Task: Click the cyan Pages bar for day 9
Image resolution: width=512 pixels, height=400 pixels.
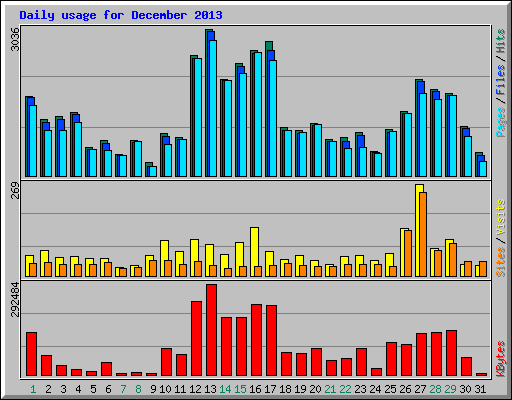Action: (x=153, y=171)
